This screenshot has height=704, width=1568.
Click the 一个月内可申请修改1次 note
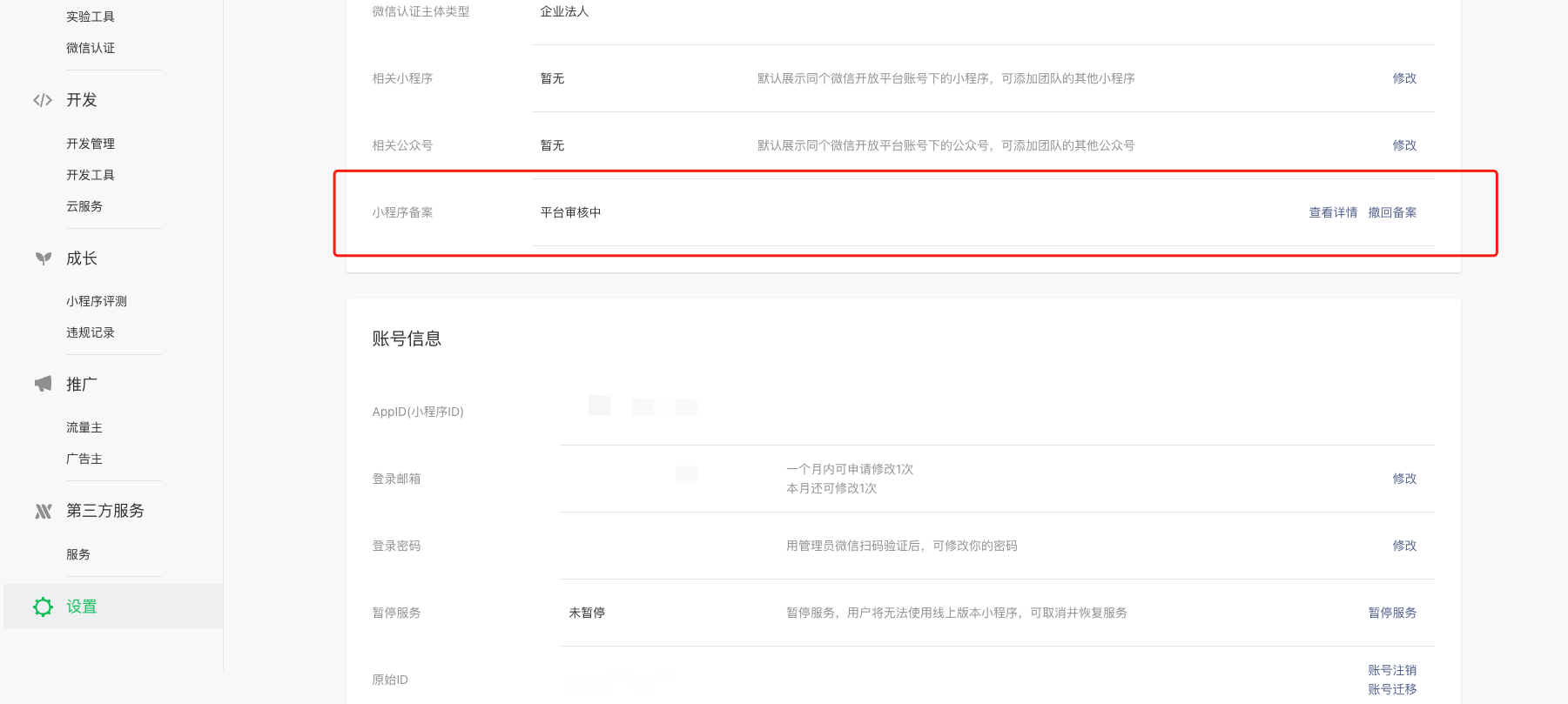(850, 469)
